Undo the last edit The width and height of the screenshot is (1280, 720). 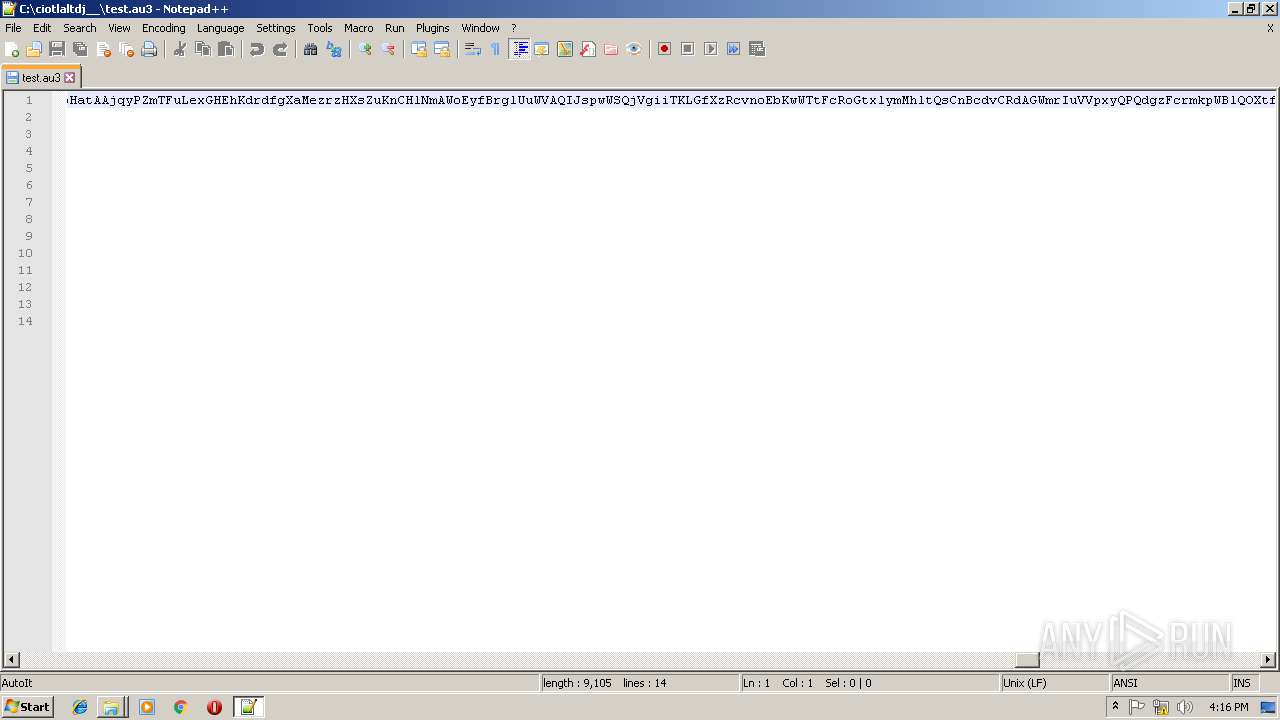pos(257,49)
